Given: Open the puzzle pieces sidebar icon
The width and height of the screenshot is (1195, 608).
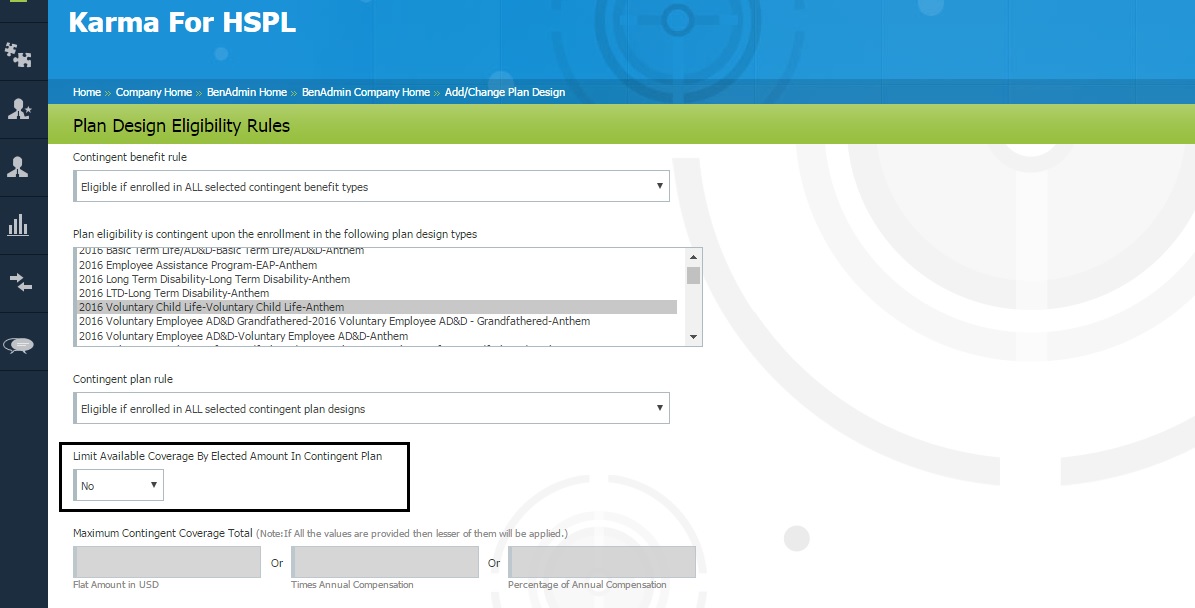Looking at the screenshot, I should point(18,54).
